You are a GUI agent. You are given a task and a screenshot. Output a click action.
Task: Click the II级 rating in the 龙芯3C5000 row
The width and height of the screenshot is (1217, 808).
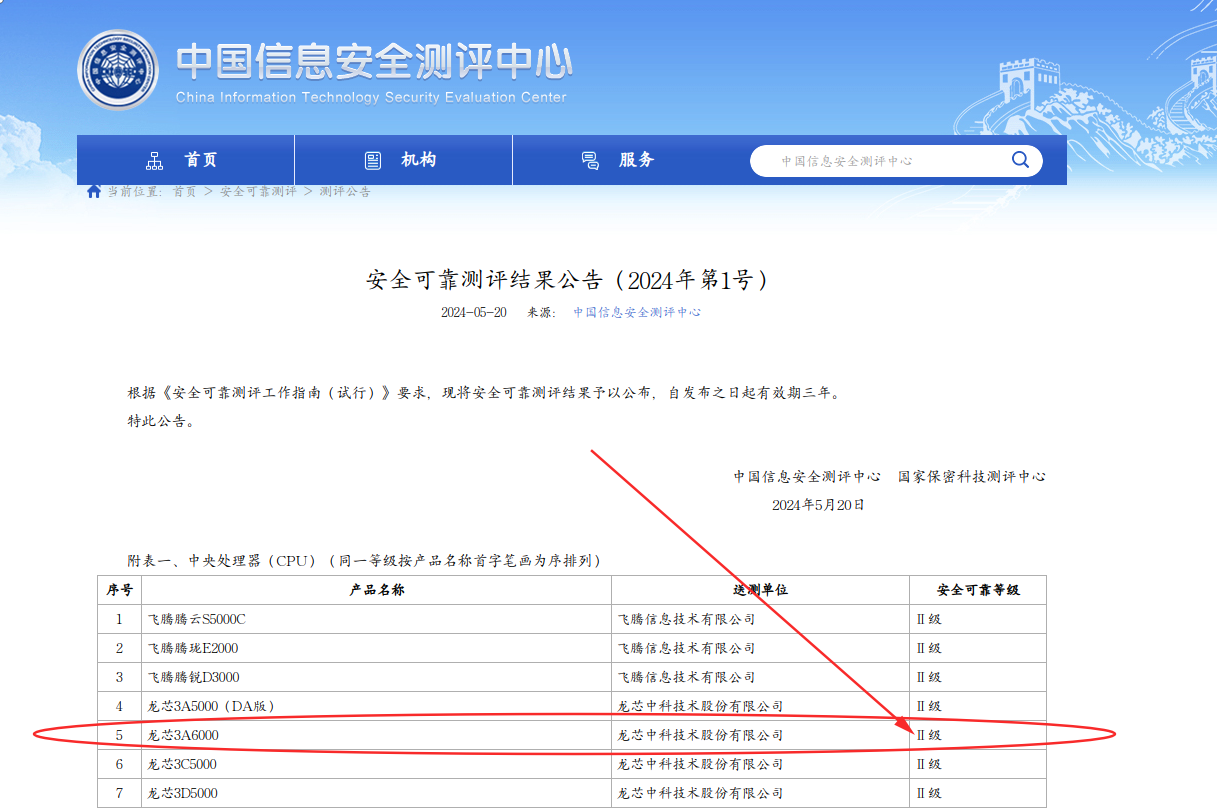[929, 764]
